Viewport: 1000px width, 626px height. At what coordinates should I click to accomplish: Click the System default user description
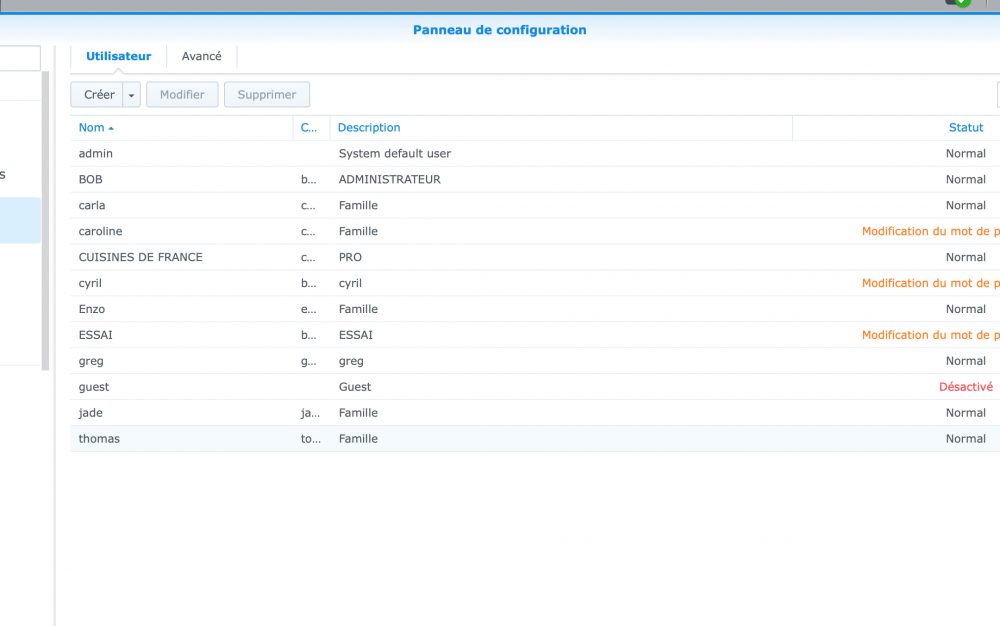(394, 154)
